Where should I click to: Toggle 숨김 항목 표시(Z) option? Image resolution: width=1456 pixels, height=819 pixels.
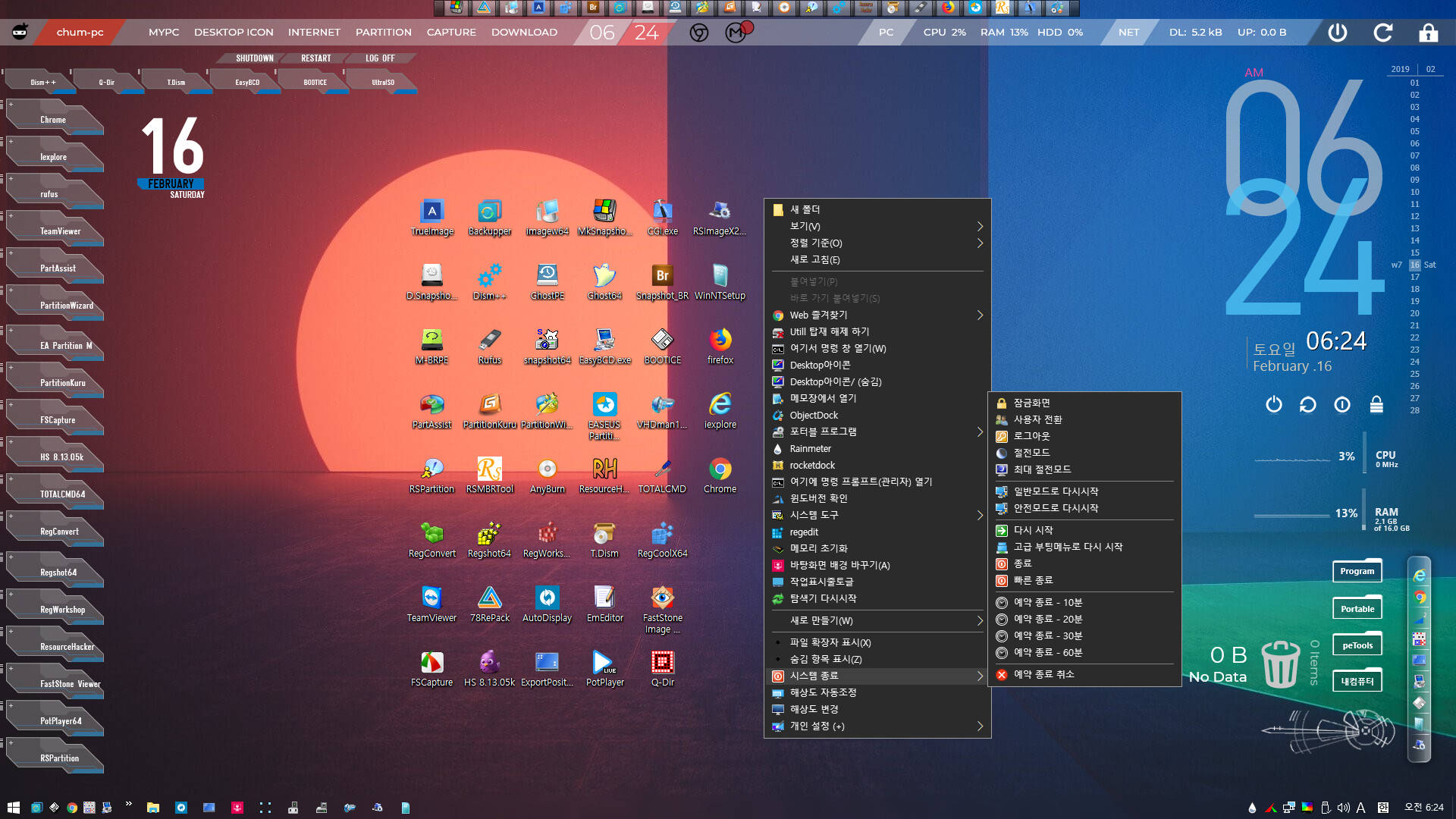(877, 659)
